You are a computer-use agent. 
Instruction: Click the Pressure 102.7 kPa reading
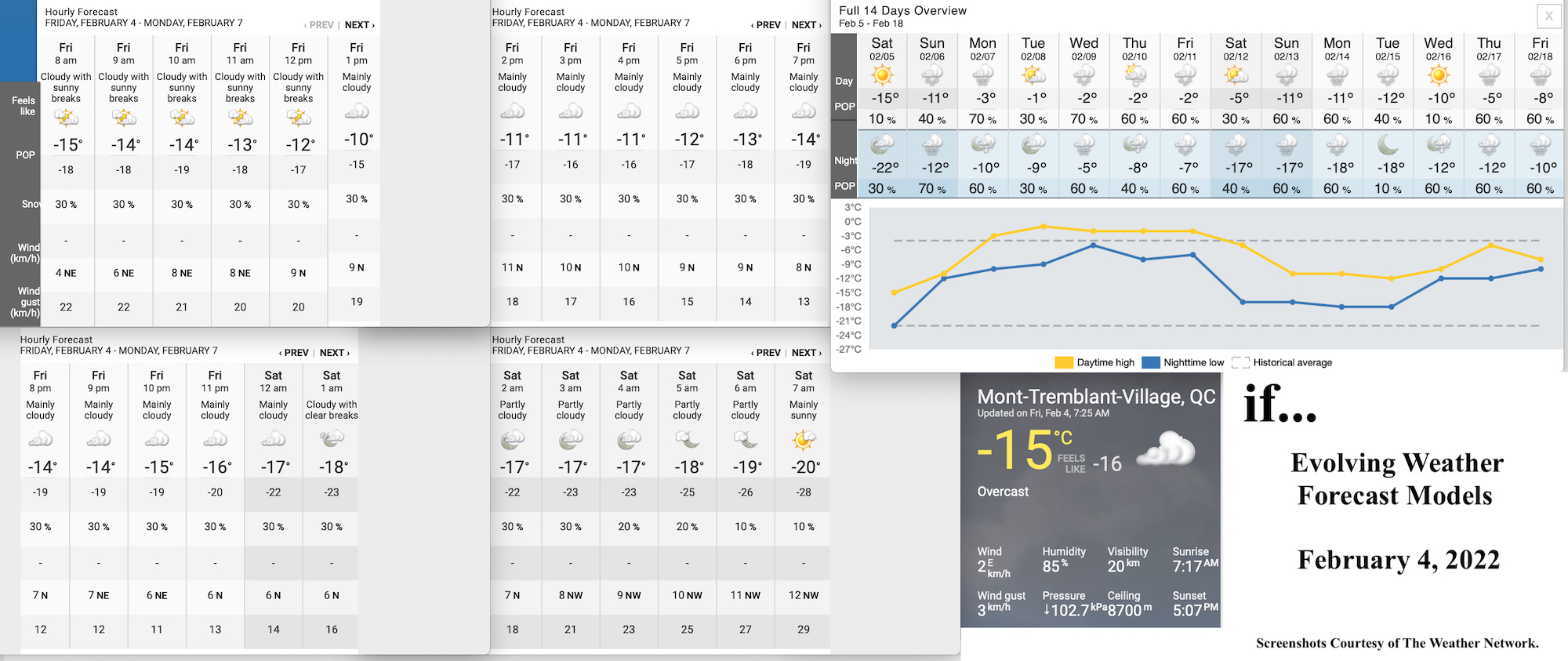[1074, 609]
